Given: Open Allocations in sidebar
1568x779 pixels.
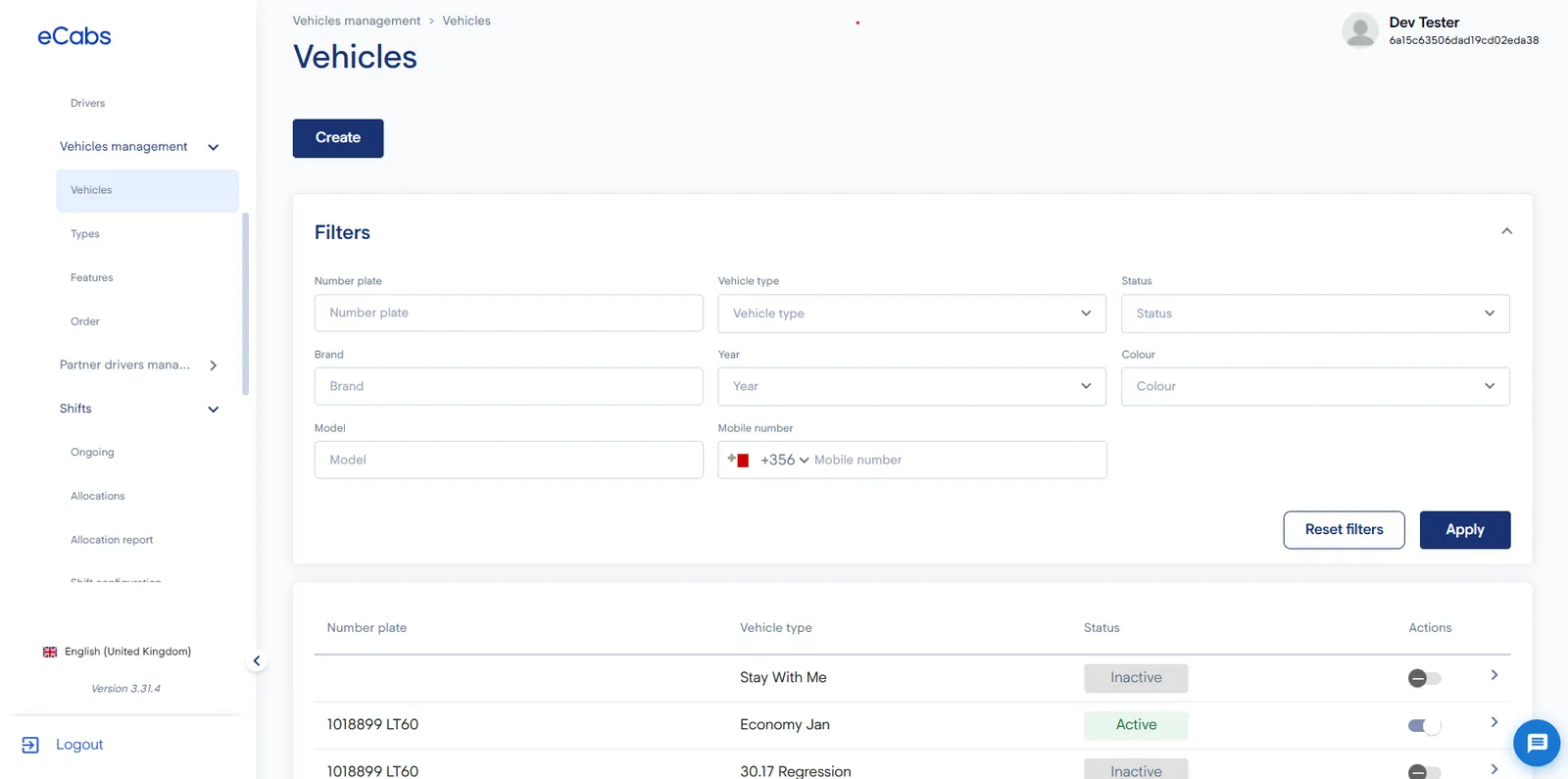Looking at the screenshot, I should pos(98,496).
